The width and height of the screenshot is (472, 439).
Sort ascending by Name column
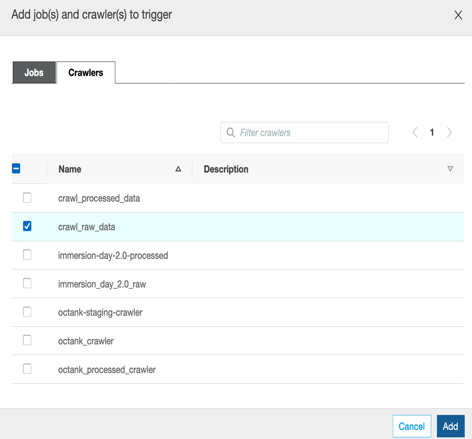coord(178,169)
